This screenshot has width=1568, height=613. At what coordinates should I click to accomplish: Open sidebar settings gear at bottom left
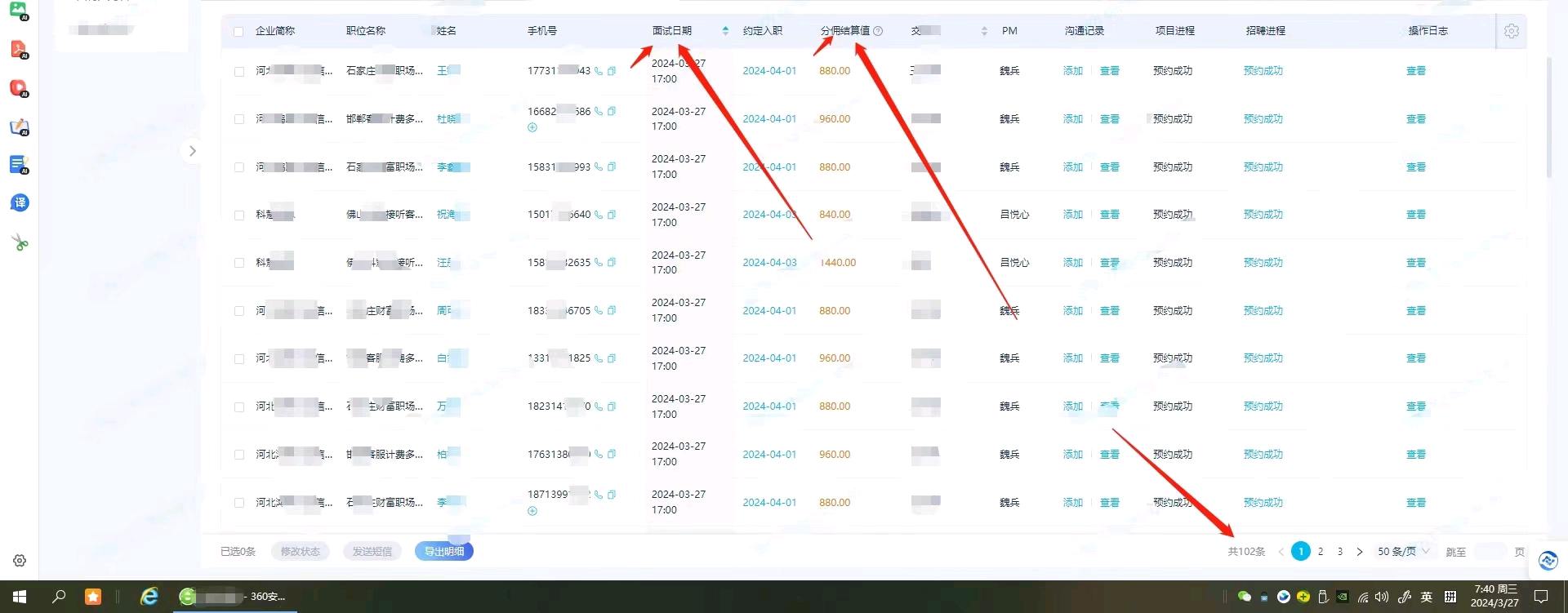tap(20, 561)
